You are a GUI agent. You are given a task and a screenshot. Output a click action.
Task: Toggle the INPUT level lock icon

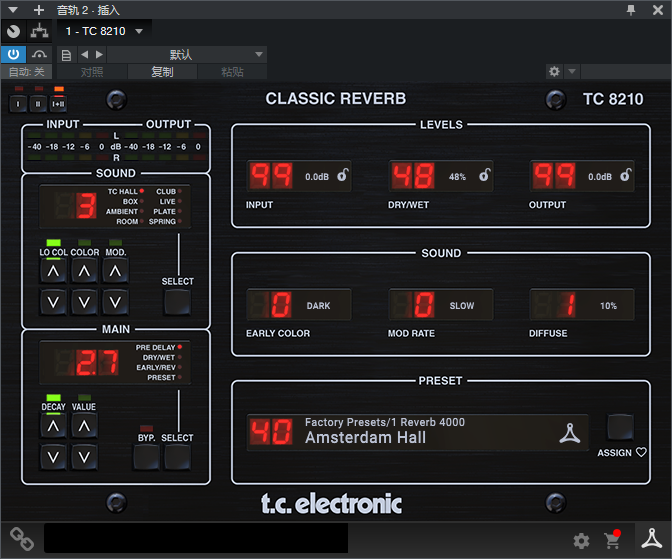[x=342, y=175]
